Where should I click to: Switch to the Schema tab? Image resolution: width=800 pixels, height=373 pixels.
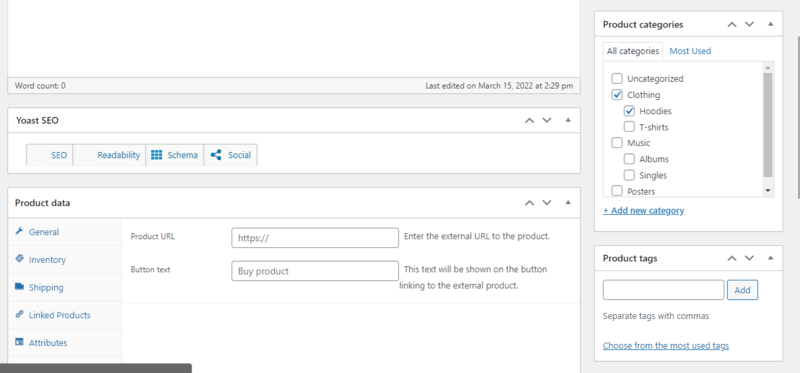[x=174, y=155]
